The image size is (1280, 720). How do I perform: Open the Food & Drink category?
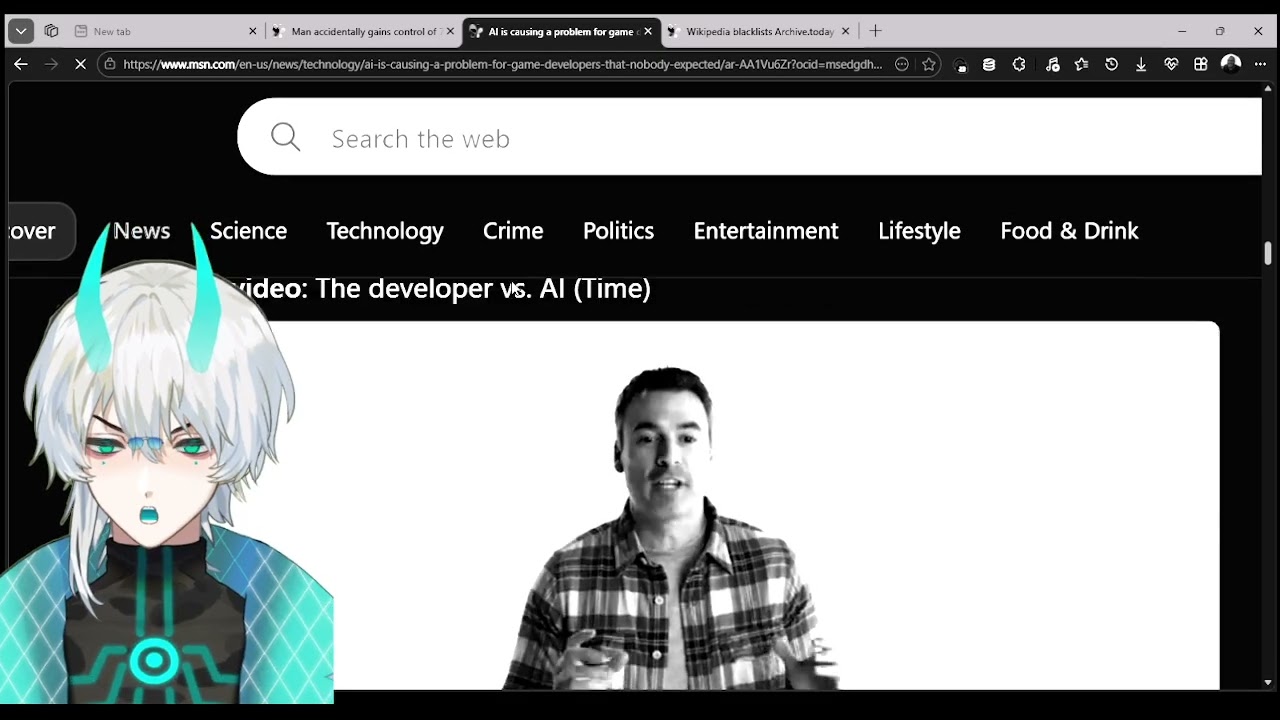pos(1069,231)
